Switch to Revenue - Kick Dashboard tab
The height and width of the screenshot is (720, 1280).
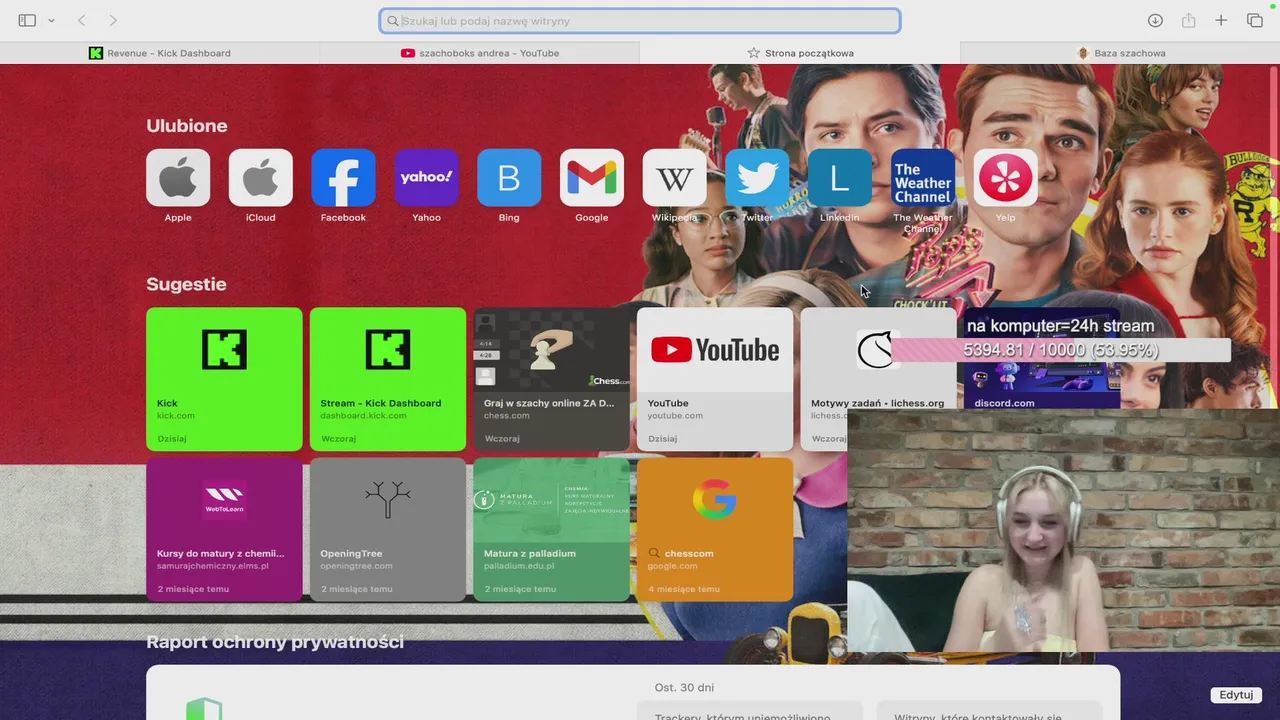160,53
